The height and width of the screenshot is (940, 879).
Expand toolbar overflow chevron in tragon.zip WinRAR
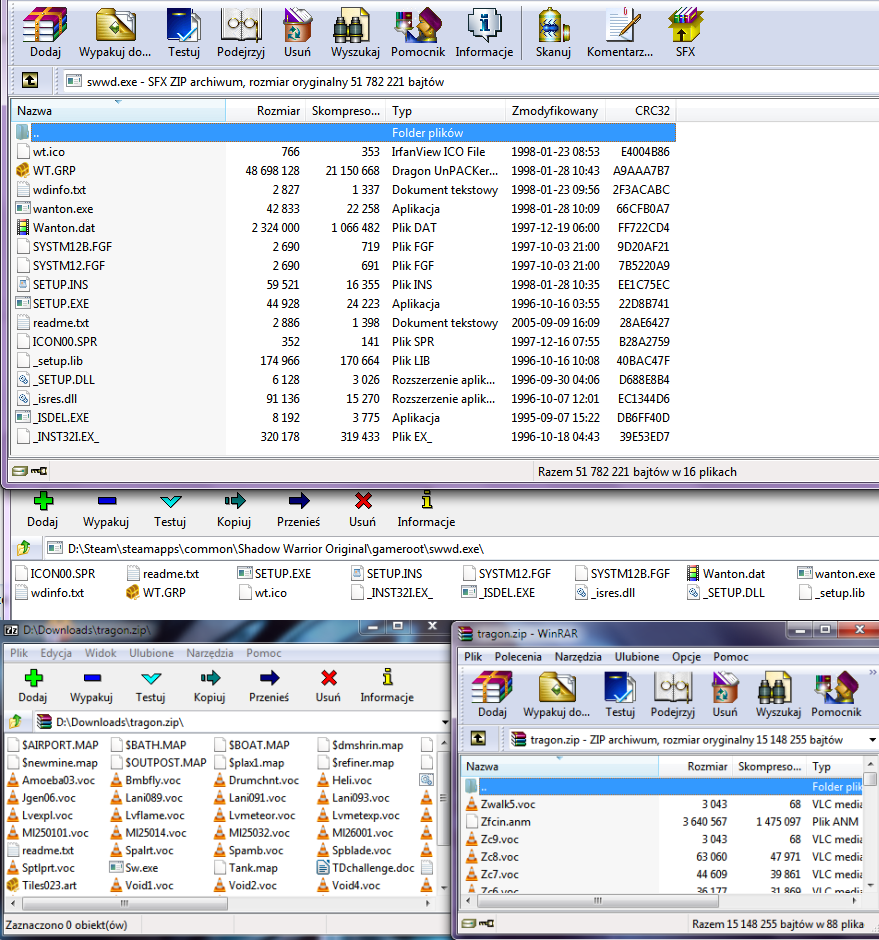pos(873,673)
